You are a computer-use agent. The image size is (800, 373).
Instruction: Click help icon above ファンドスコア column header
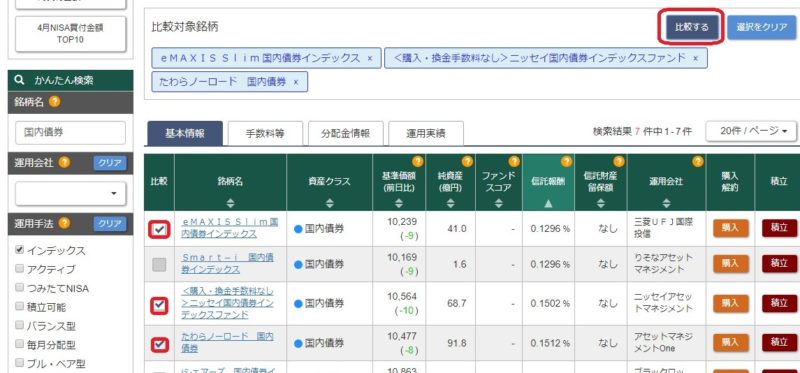pyautogui.click(x=515, y=162)
